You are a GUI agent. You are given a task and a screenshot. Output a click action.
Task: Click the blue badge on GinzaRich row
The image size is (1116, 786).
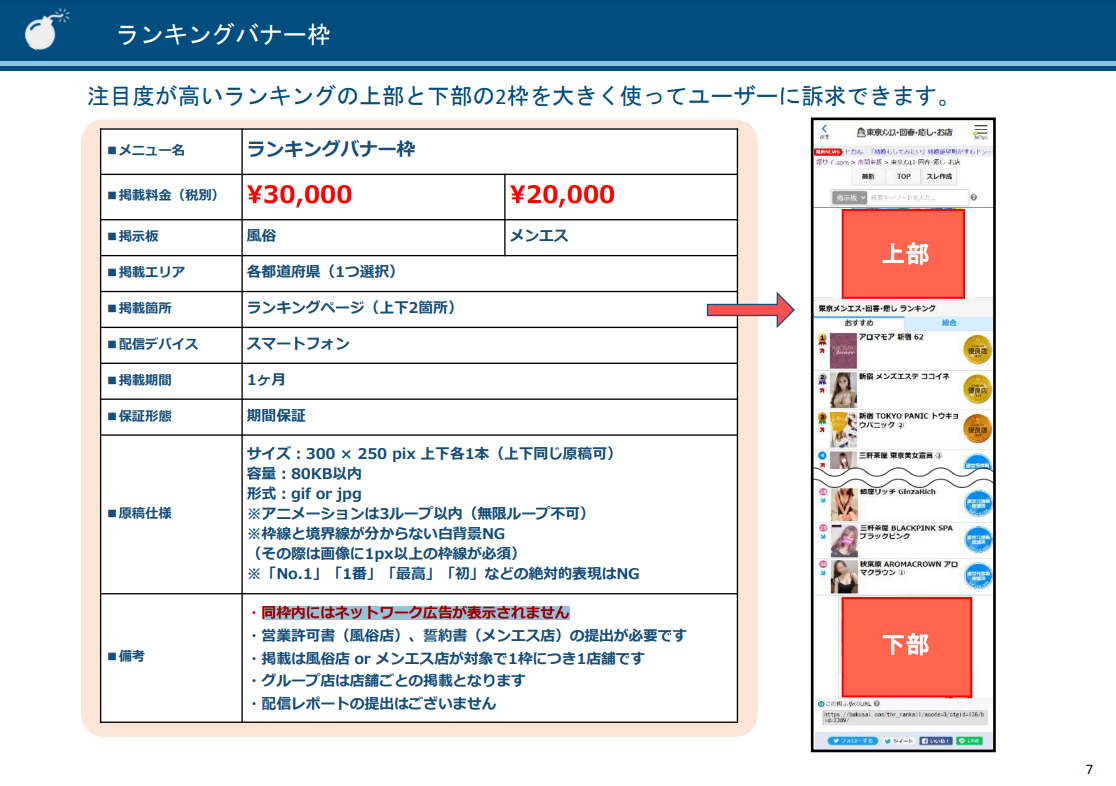(x=978, y=503)
